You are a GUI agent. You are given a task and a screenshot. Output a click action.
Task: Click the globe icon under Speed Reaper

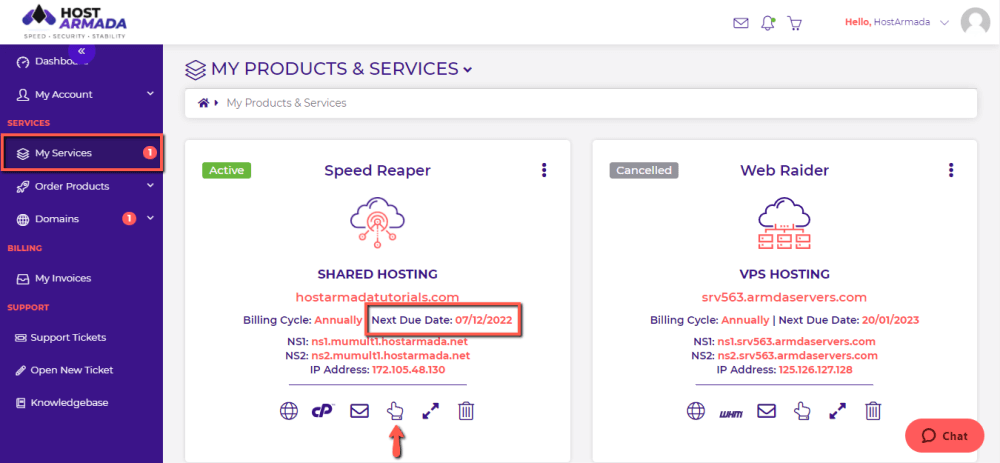289,411
